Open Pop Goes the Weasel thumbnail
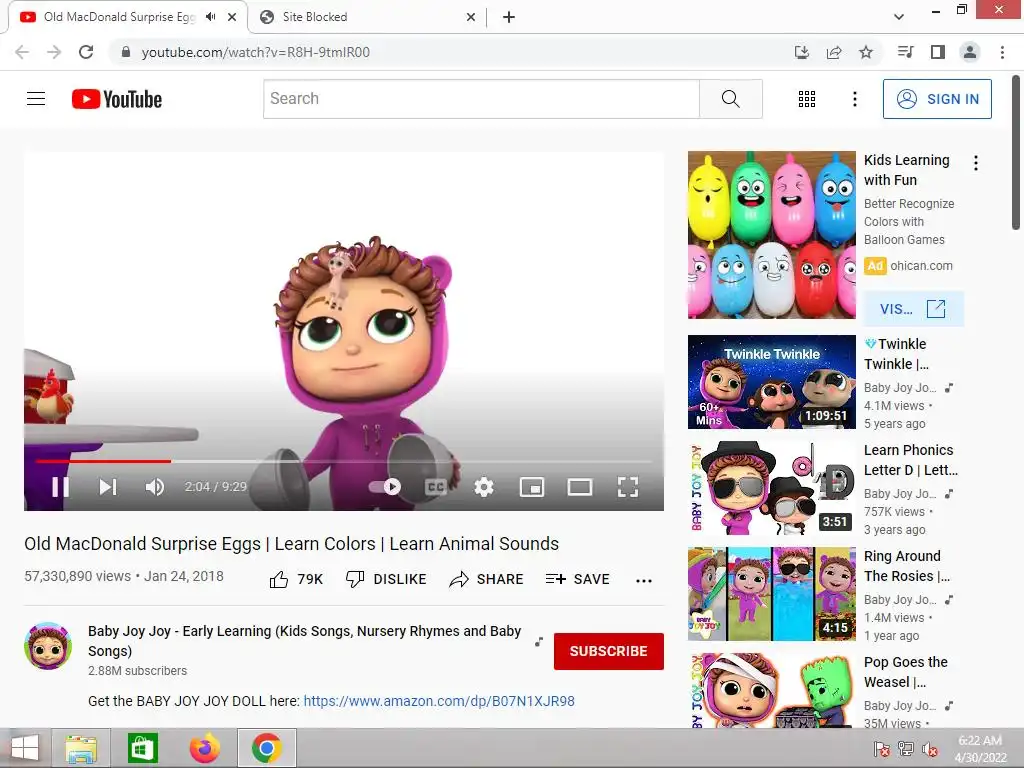This screenshot has height=768, width=1024. [771, 690]
